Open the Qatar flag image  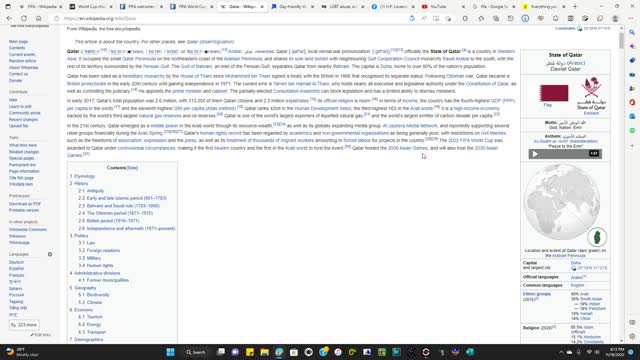(553, 93)
